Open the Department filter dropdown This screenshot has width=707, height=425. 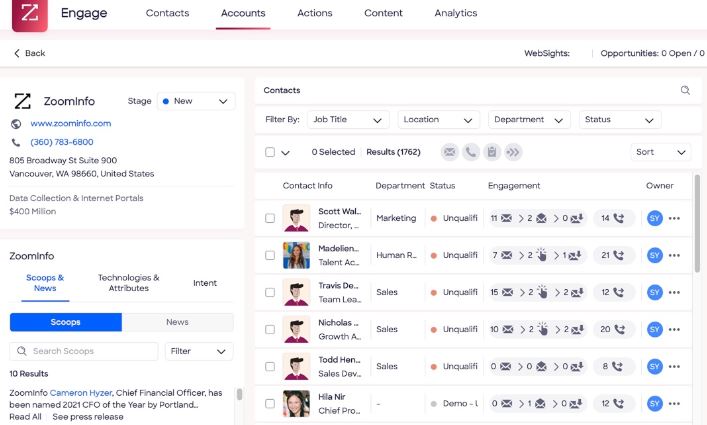(x=529, y=120)
